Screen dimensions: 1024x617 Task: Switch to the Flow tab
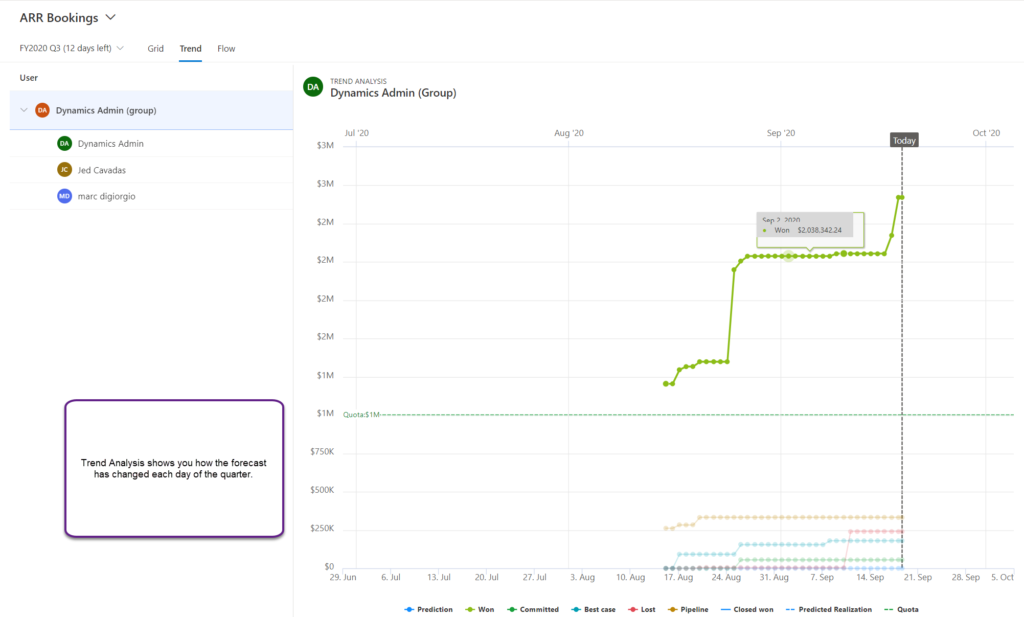tap(226, 48)
